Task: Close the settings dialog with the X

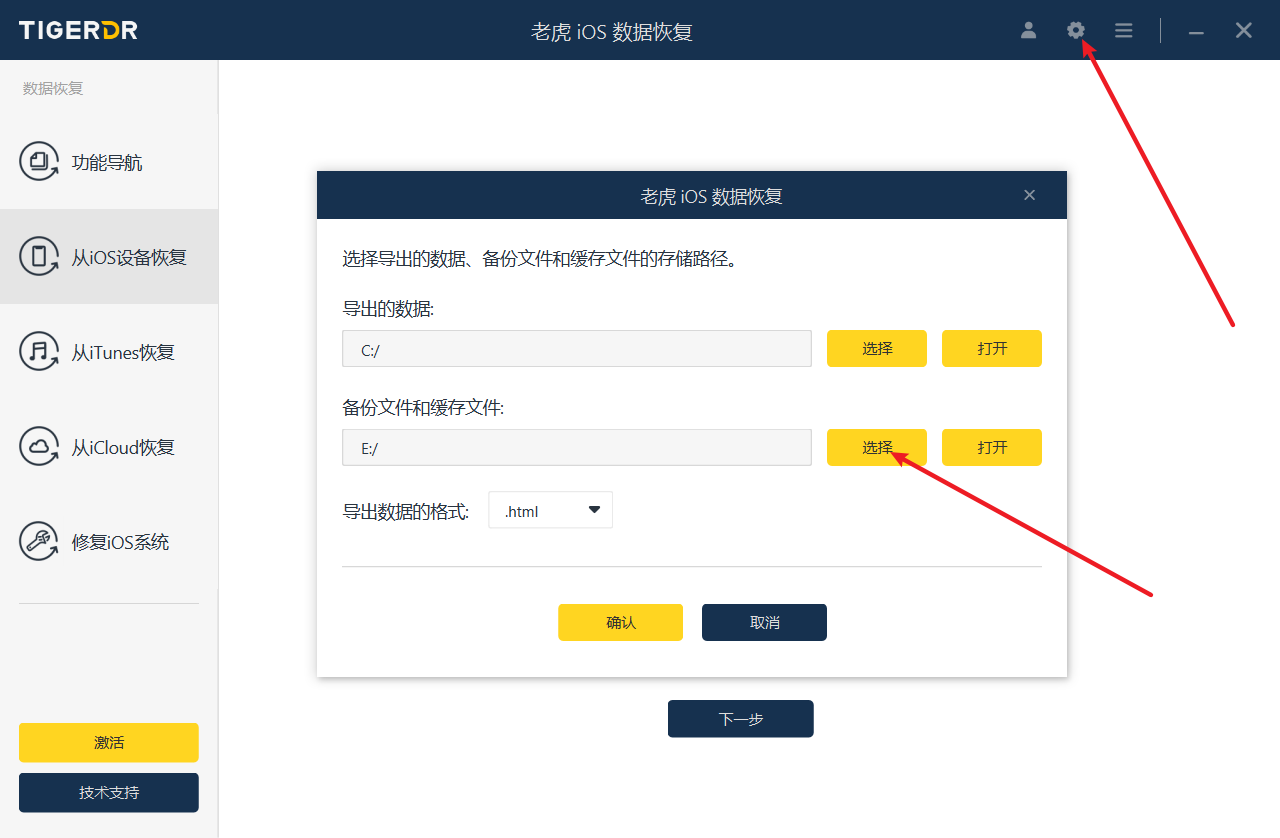Action: click(1029, 195)
